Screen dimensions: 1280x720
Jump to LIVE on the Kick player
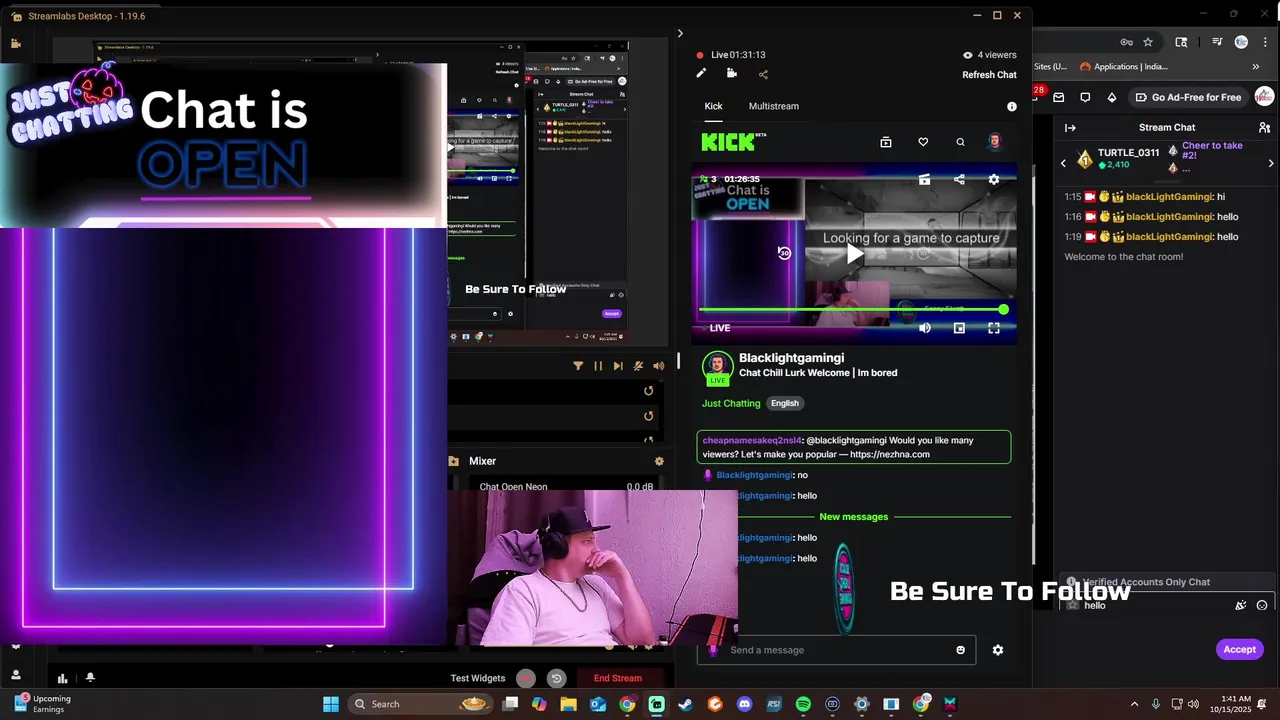tap(720, 328)
